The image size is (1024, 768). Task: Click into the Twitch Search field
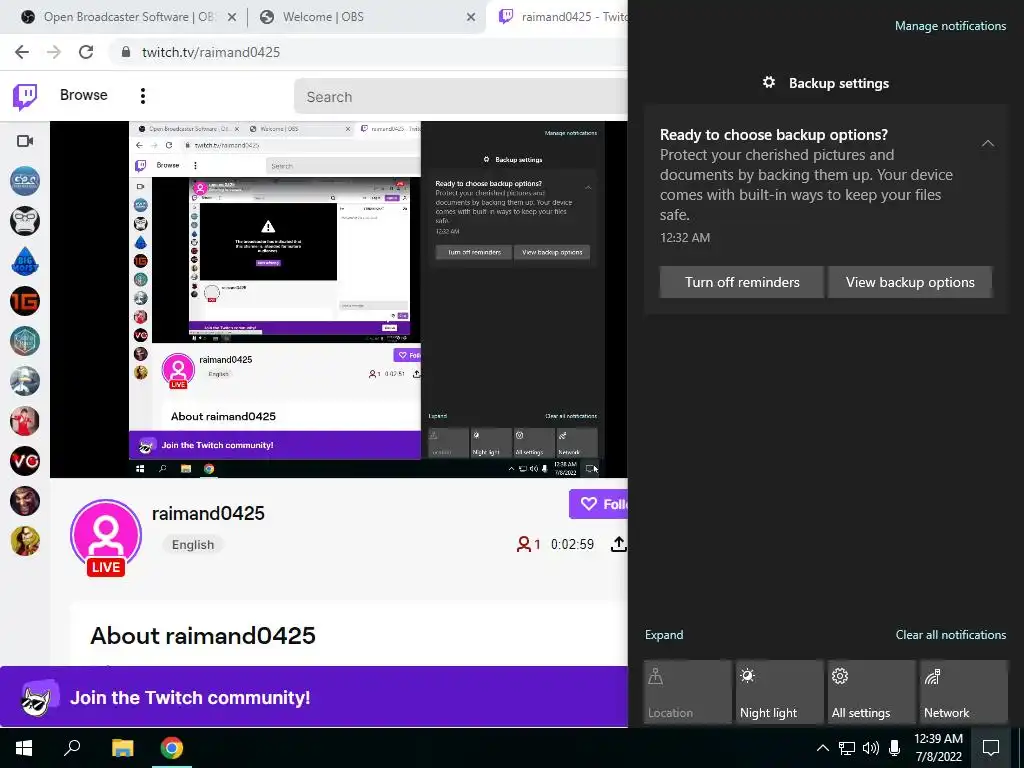[460, 97]
